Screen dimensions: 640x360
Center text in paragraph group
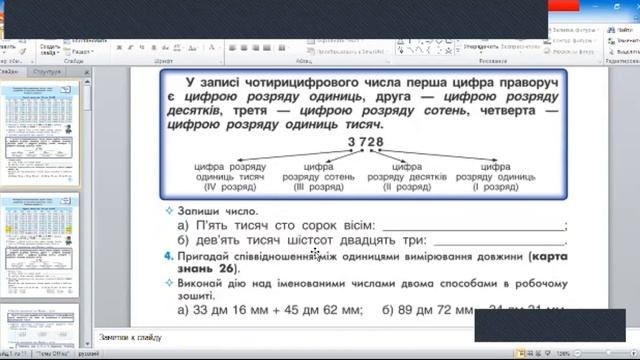(x=244, y=48)
